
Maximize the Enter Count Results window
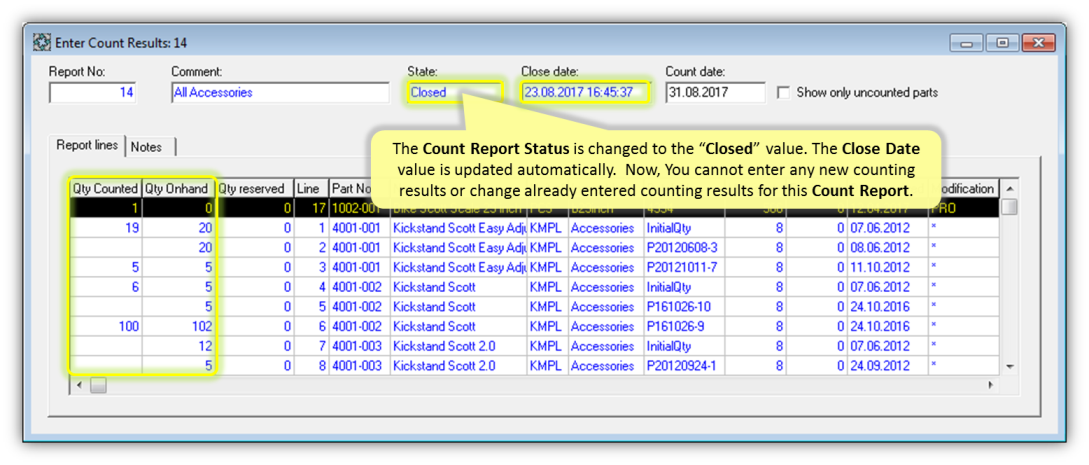pyautogui.click(x=1002, y=43)
